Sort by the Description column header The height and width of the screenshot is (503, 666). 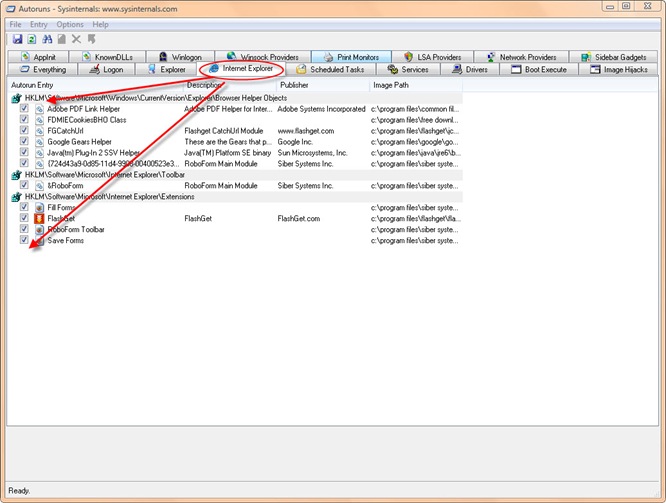tap(230, 85)
